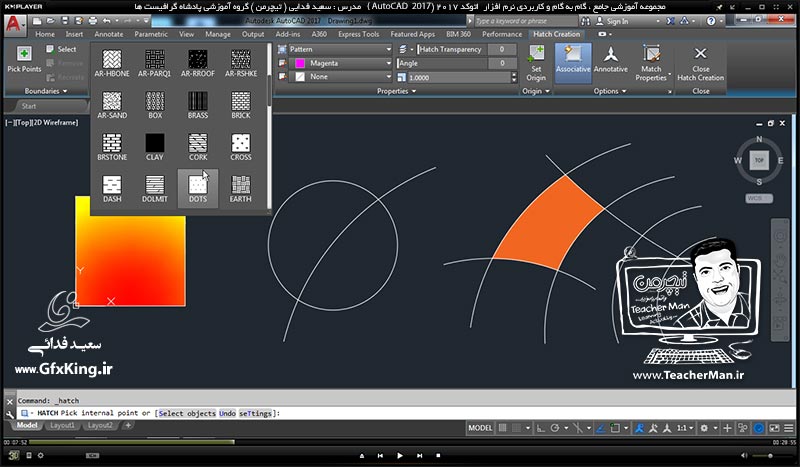Click the Autodesk Exchange X icon
This screenshot has width=800, height=467.
click(670, 21)
